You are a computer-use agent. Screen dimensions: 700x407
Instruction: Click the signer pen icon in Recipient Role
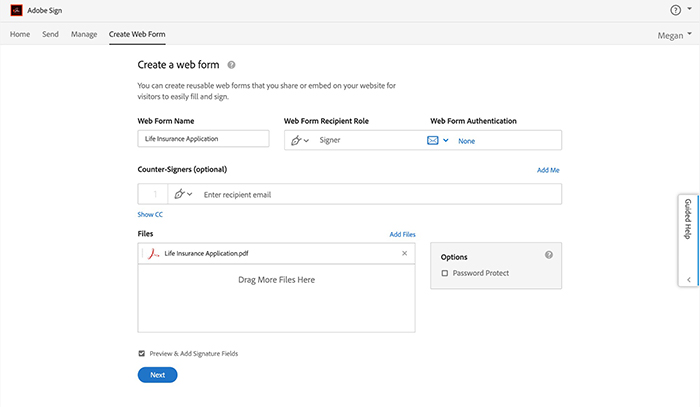coord(296,141)
